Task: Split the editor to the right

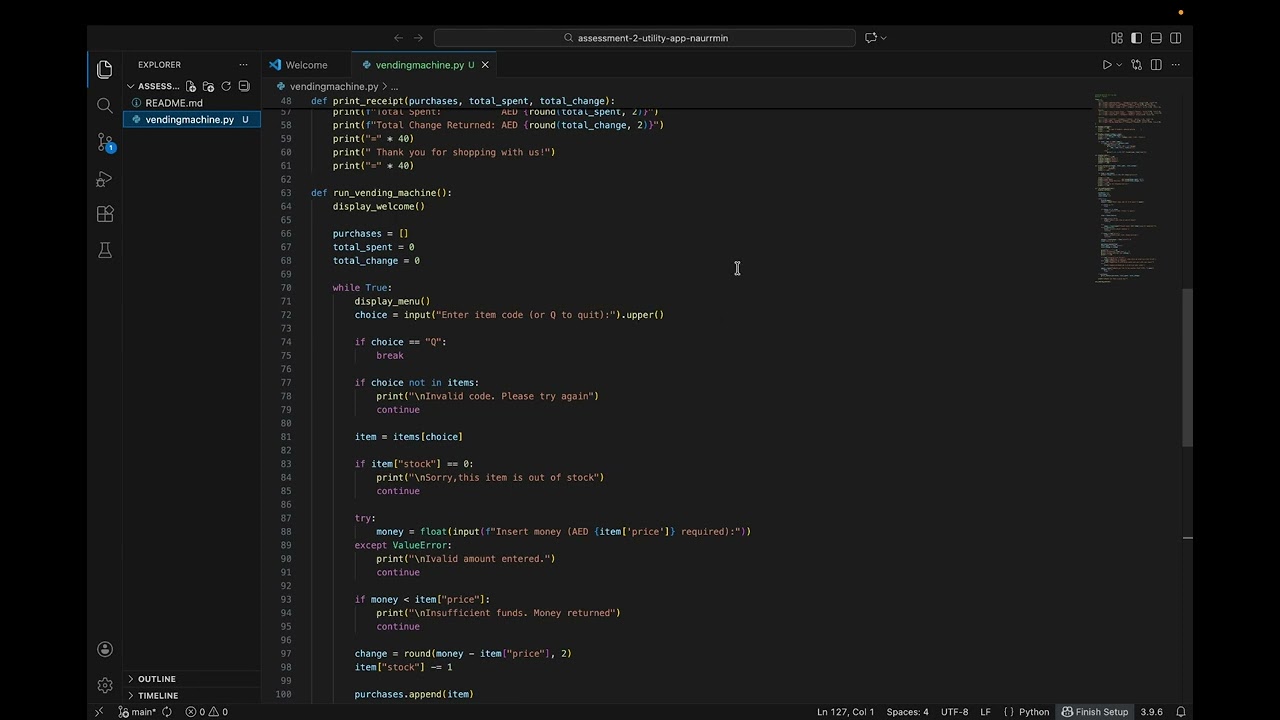Action: 1156,65
